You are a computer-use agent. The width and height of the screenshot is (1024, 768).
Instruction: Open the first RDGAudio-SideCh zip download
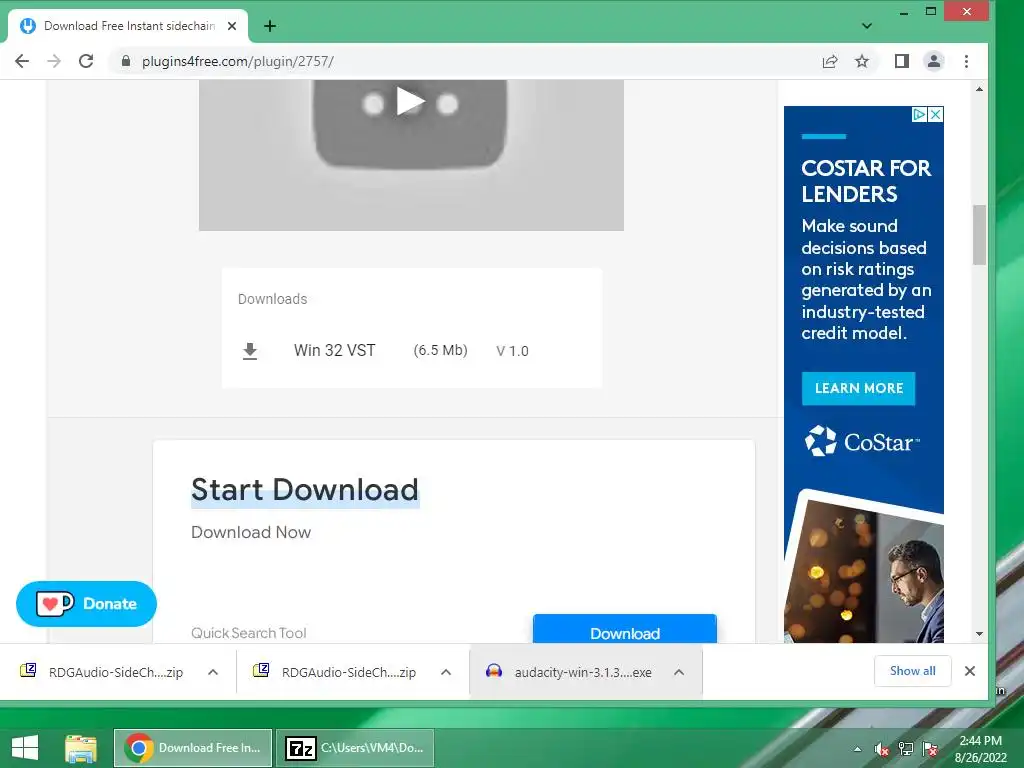(102, 671)
